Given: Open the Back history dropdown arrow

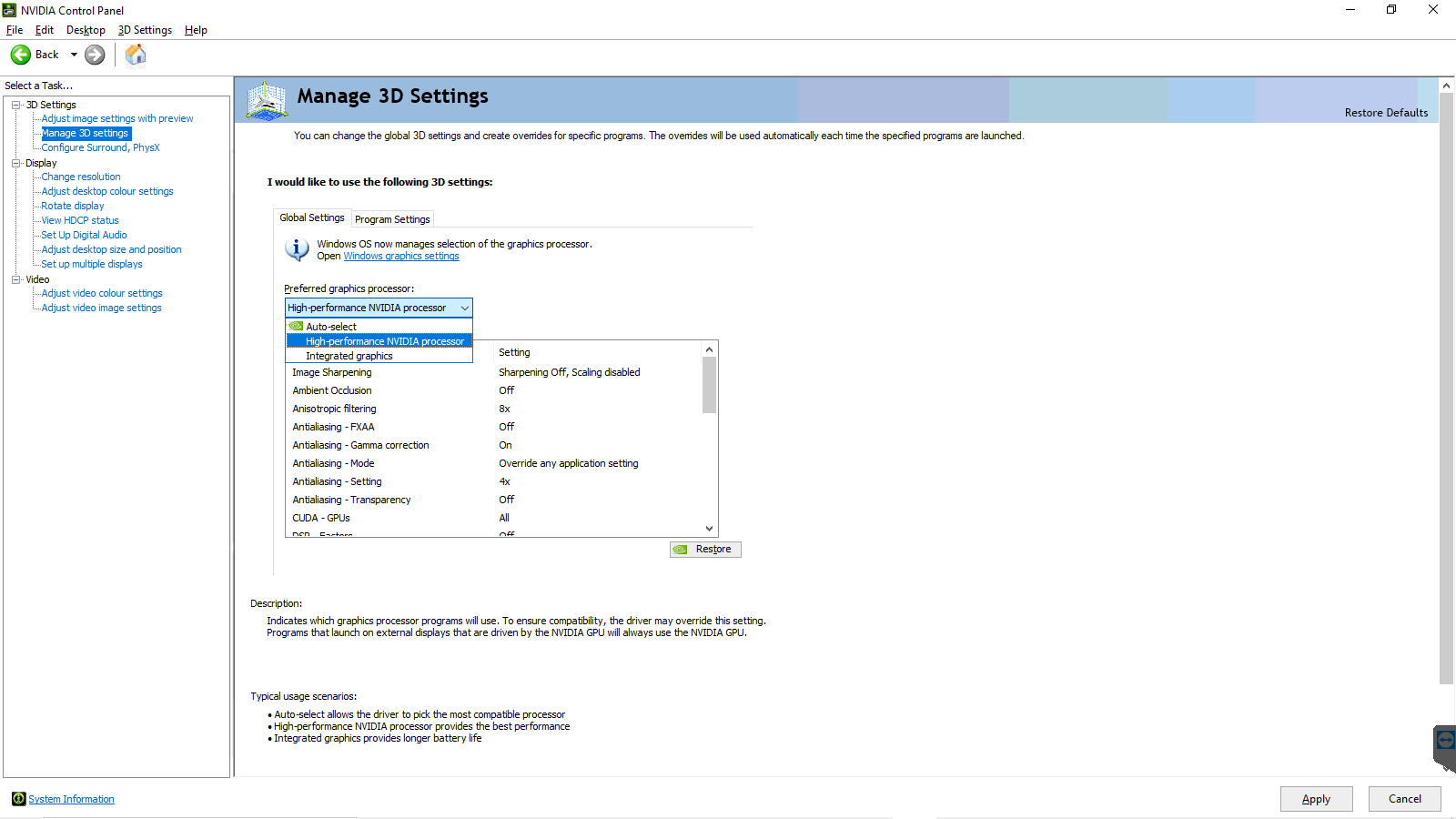Looking at the screenshot, I should [74, 55].
